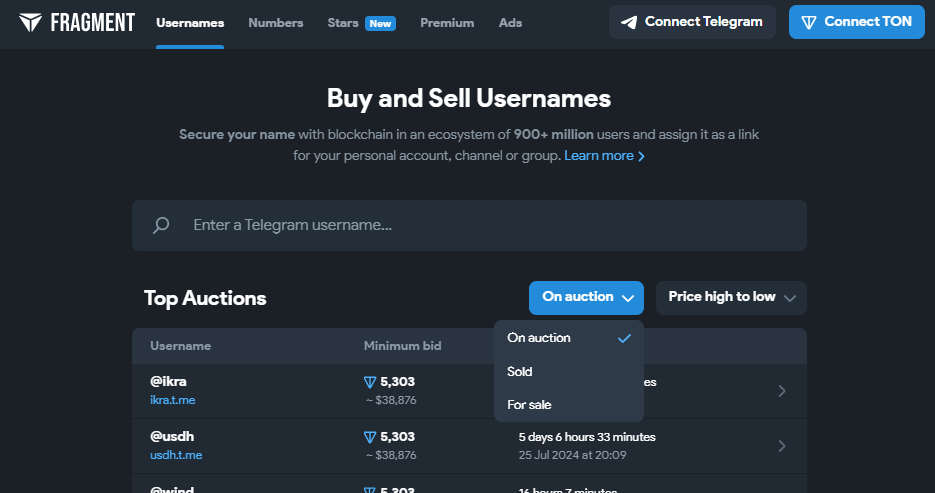Screen dimensions: 935x493
Task: Switch to the Numbers tab
Action: coord(275,23)
